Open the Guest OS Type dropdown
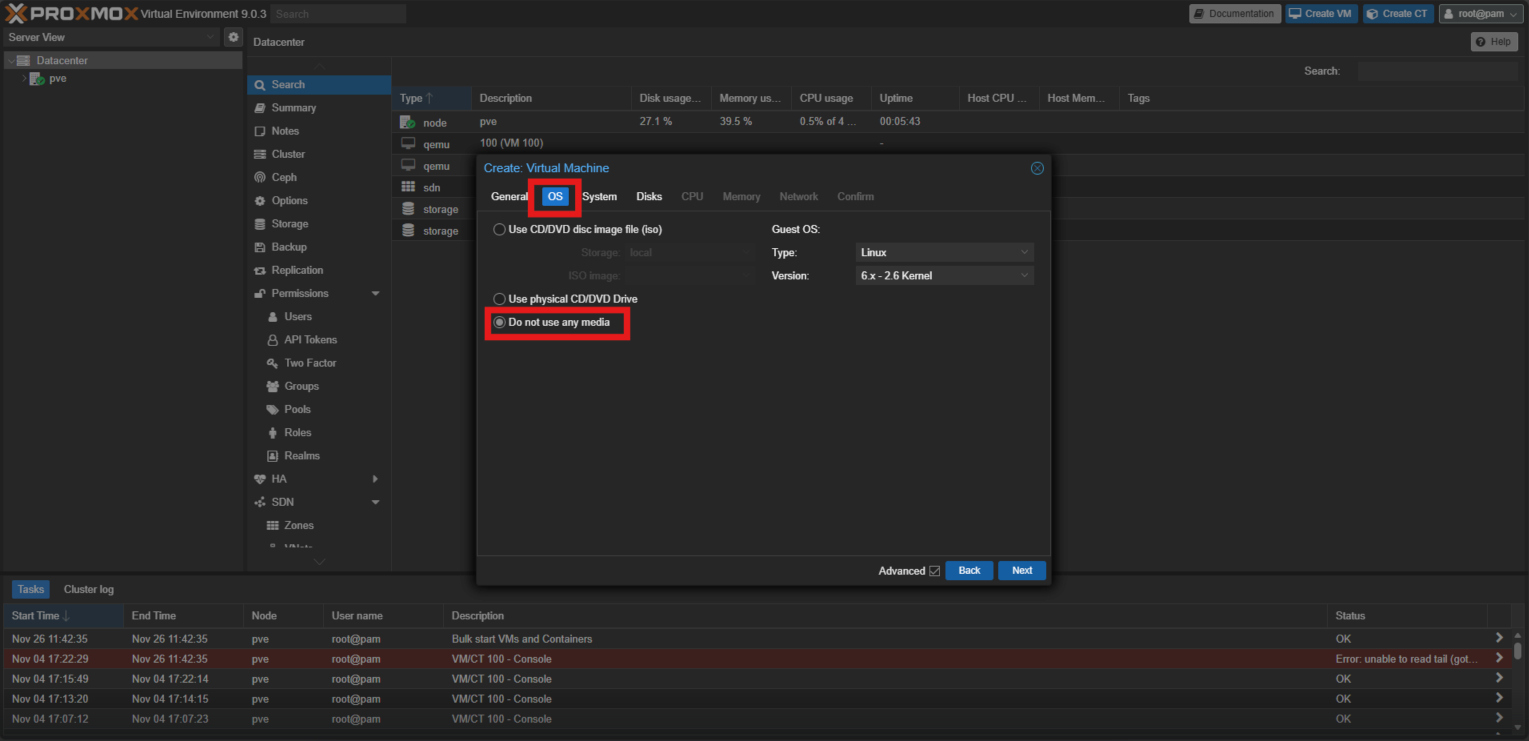 tap(944, 253)
